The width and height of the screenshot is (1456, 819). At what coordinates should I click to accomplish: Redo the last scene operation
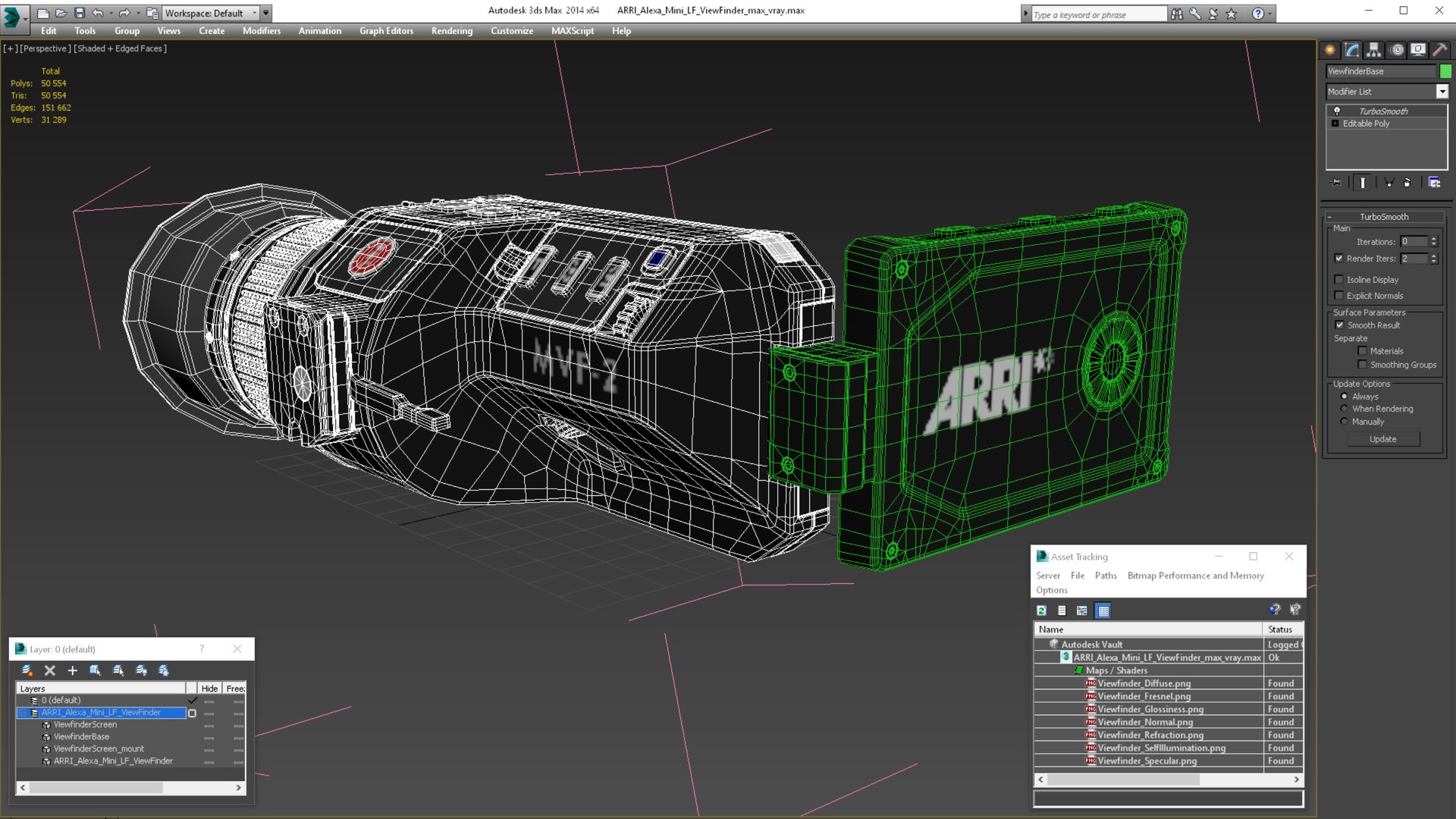click(x=124, y=13)
